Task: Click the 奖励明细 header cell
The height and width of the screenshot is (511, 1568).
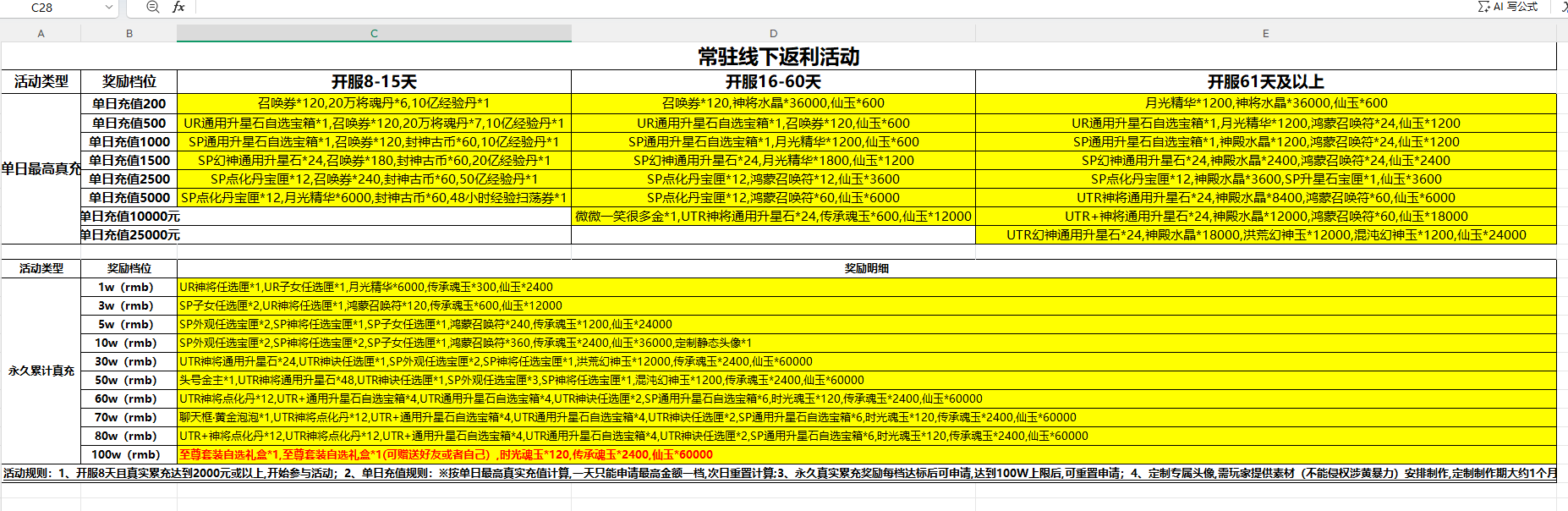Action: click(x=867, y=268)
